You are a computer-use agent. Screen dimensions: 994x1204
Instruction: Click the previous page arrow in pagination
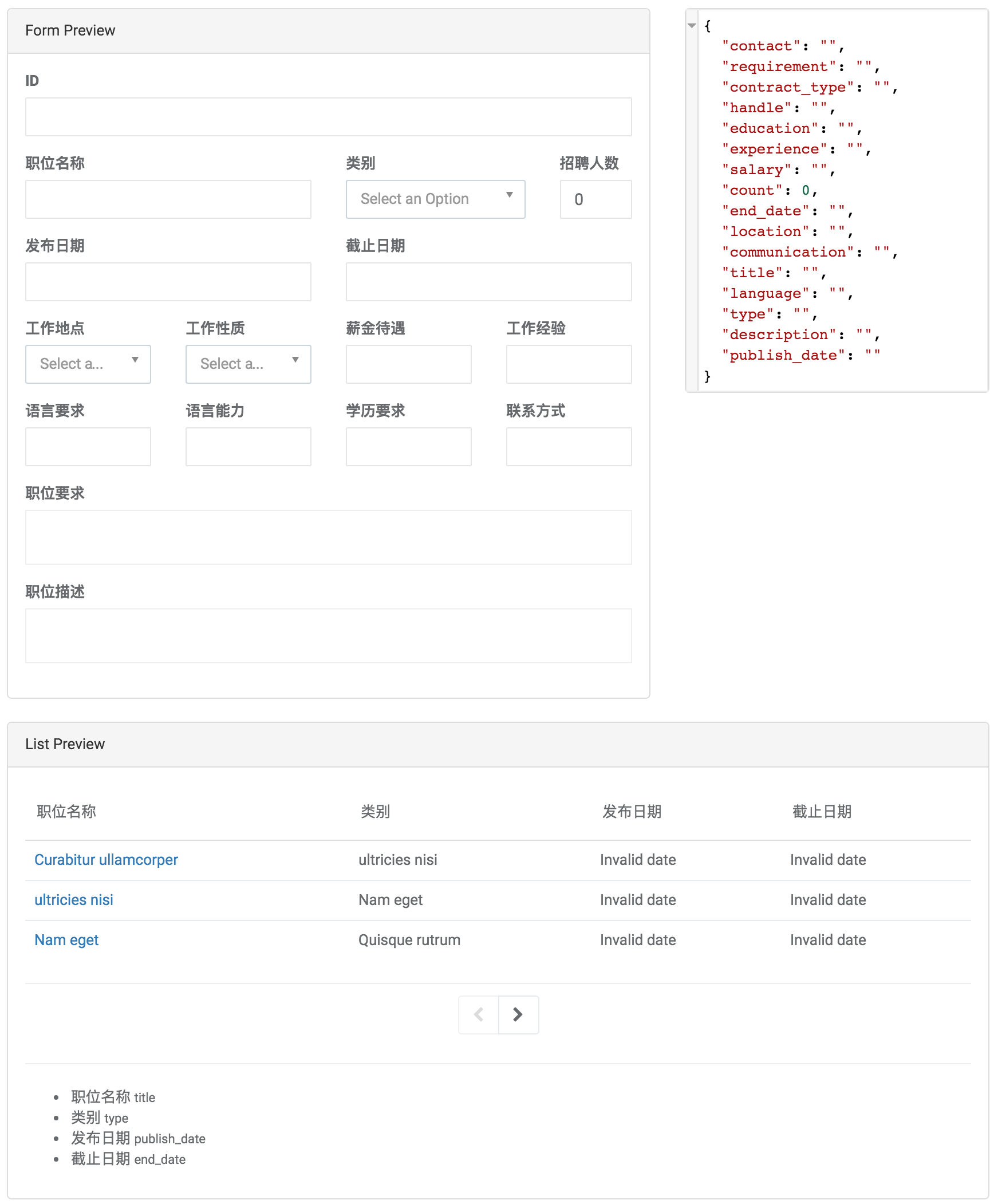coord(479,1014)
